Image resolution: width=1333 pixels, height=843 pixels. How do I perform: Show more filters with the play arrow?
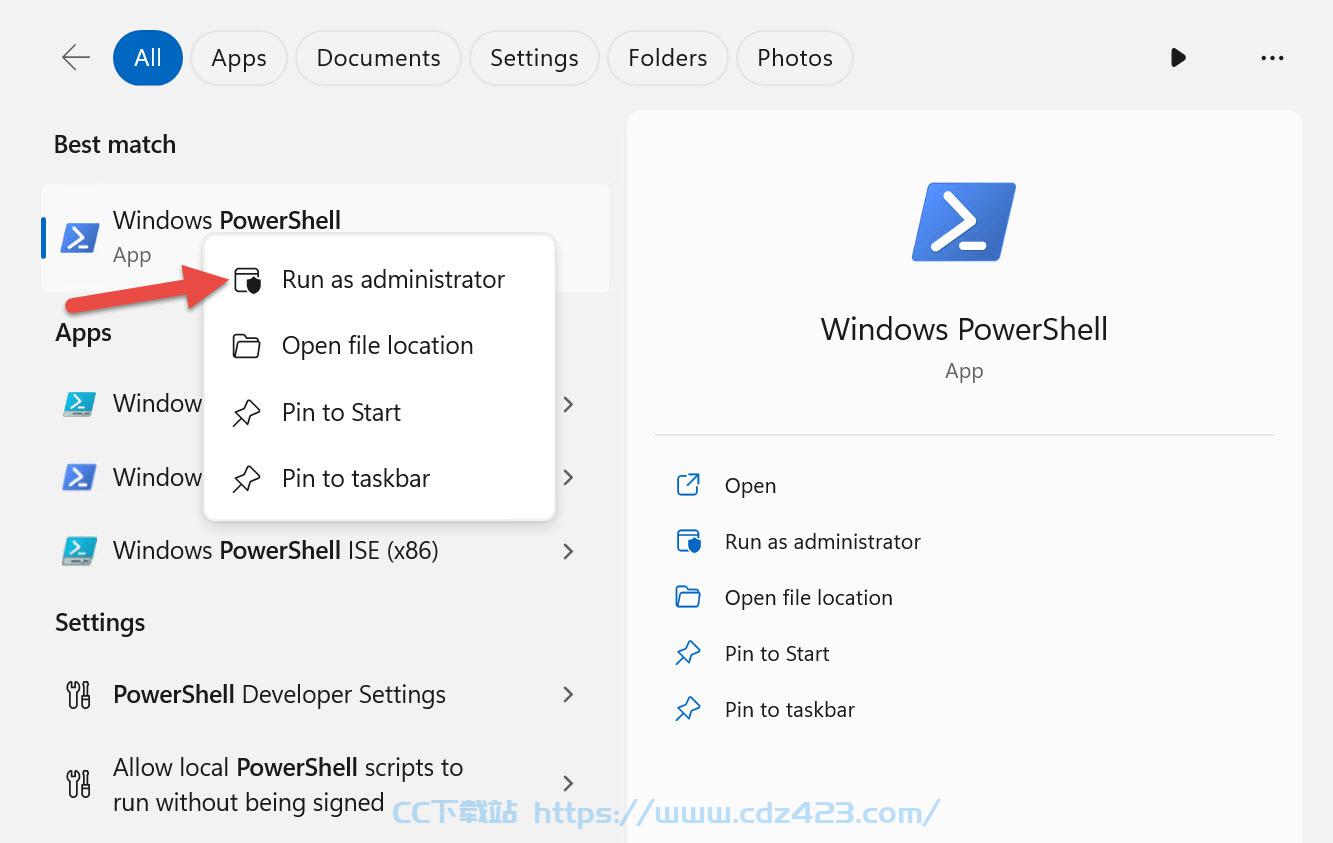[1178, 58]
